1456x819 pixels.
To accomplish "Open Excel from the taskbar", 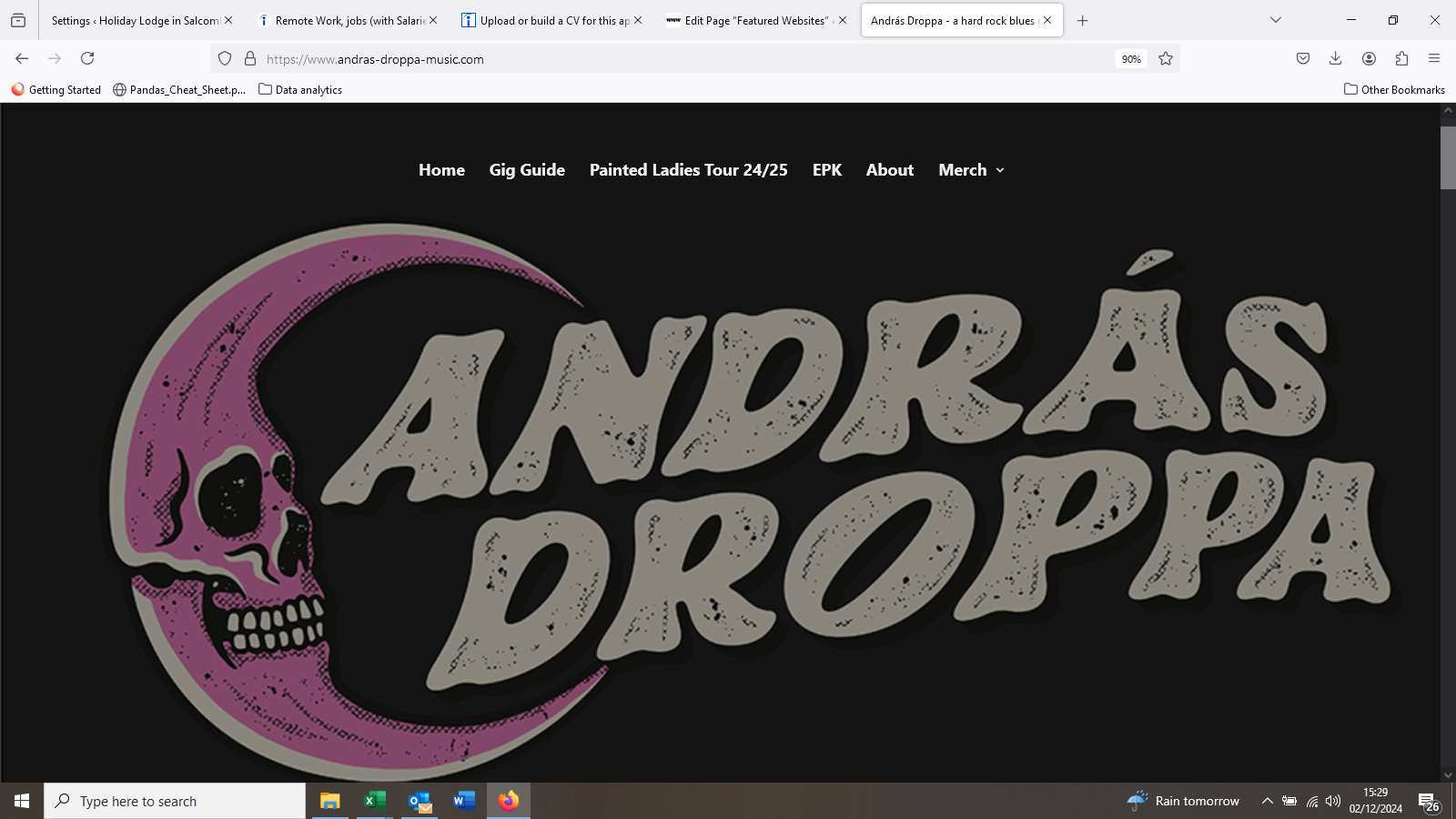I will click(x=374, y=801).
